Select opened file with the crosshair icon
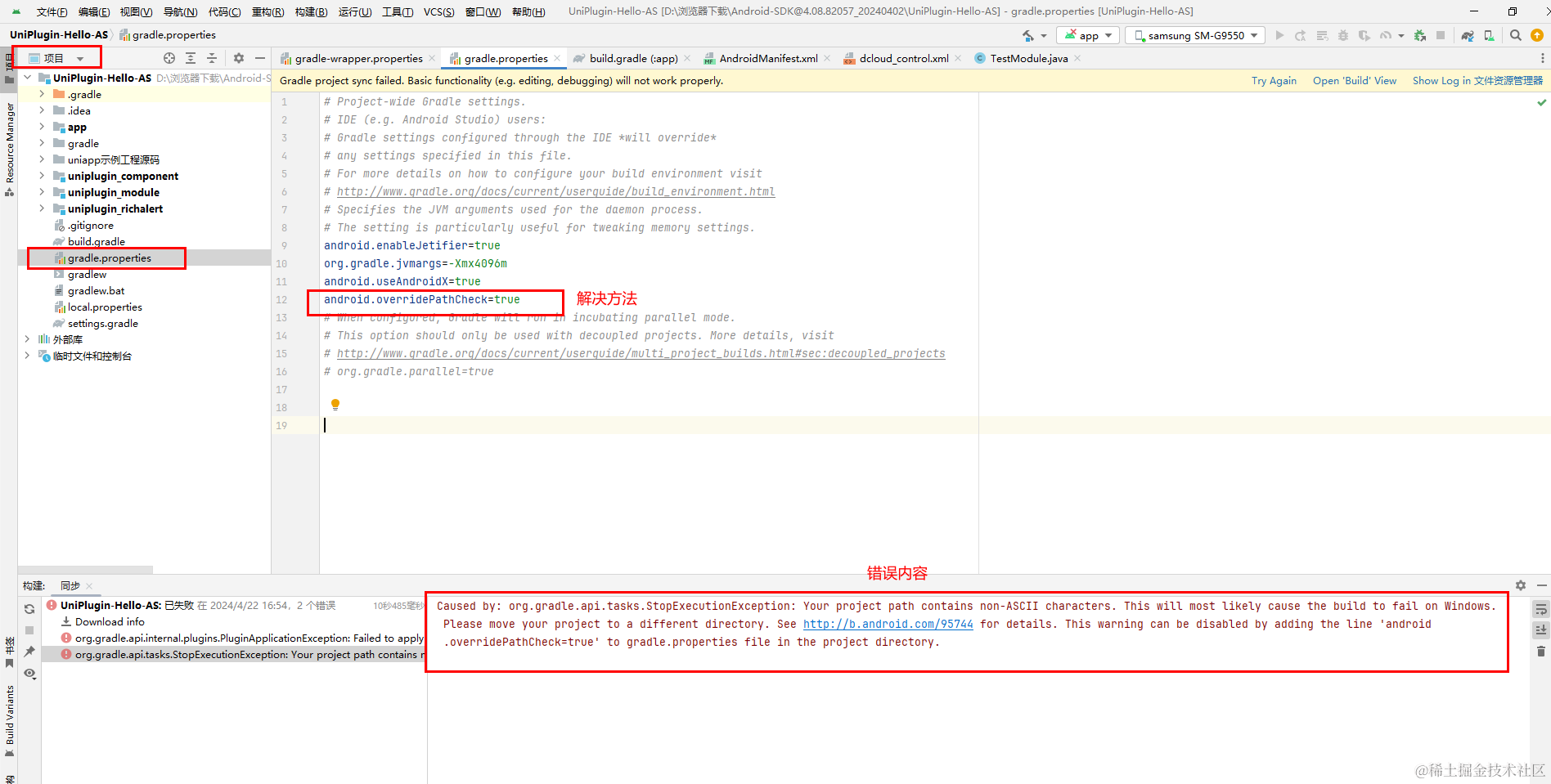1551x784 pixels. tap(169, 58)
